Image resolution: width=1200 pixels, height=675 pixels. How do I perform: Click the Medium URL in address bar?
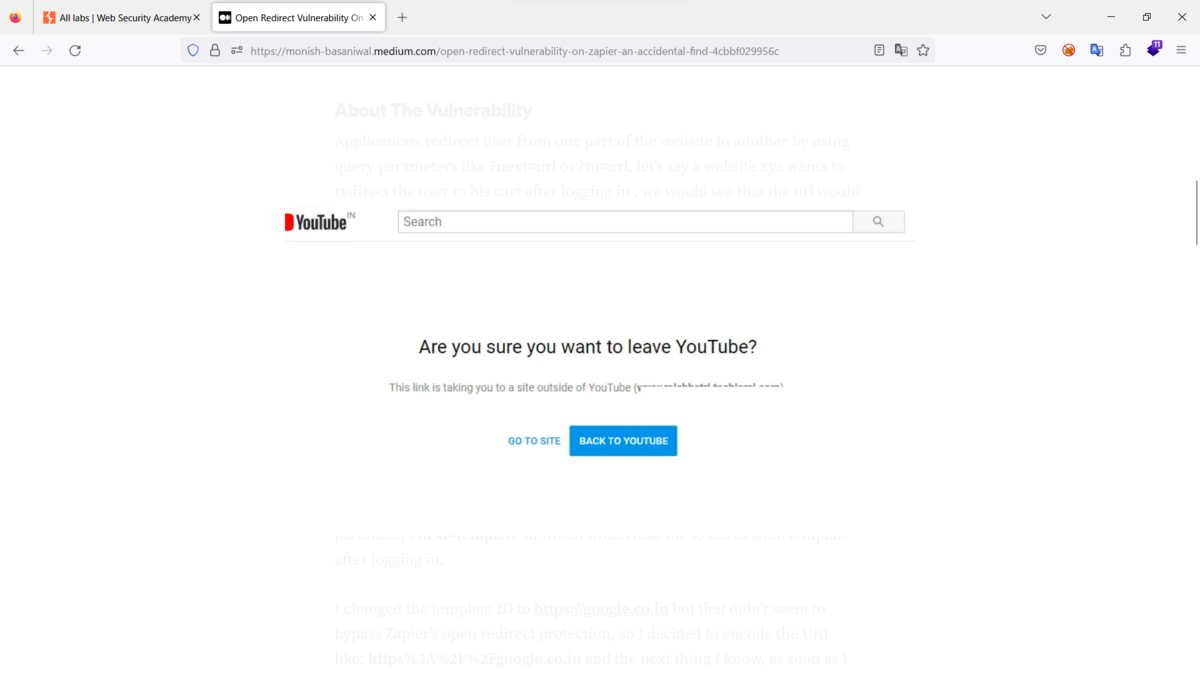(x=514, y=50)
